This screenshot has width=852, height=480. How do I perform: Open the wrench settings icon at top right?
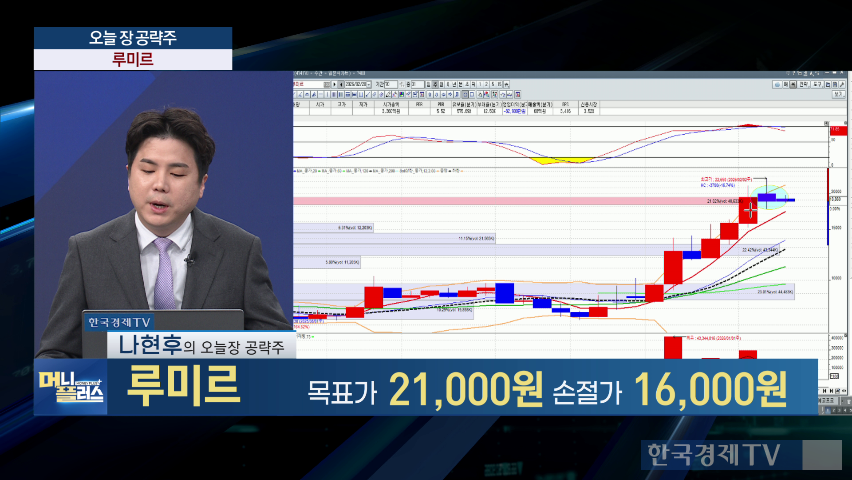coord(842,84)
